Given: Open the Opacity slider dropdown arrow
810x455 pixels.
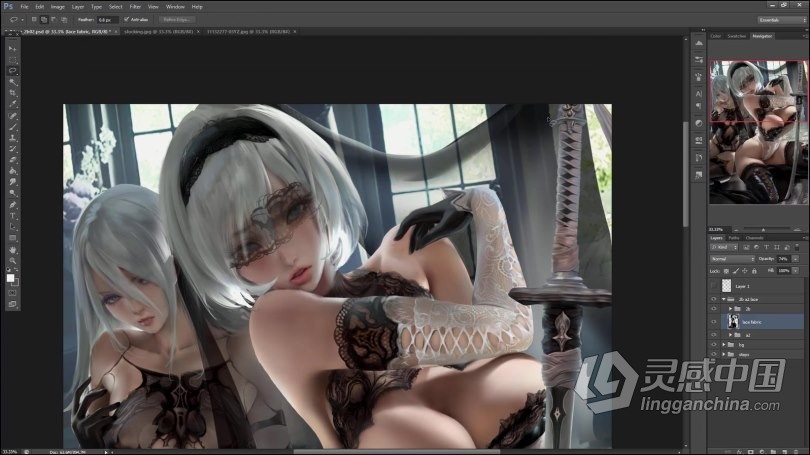Looking at the screenshot, I should 796,259.
